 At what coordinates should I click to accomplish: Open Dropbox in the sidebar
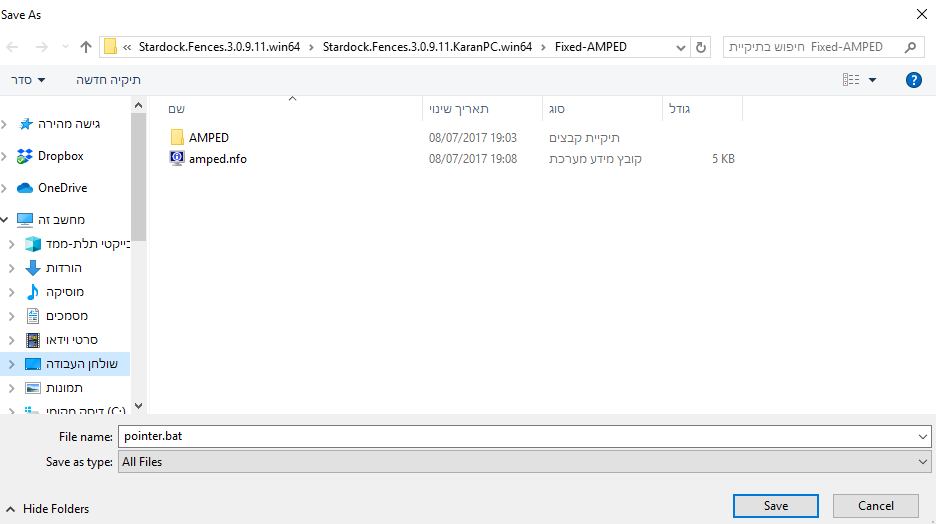(61, 156)
